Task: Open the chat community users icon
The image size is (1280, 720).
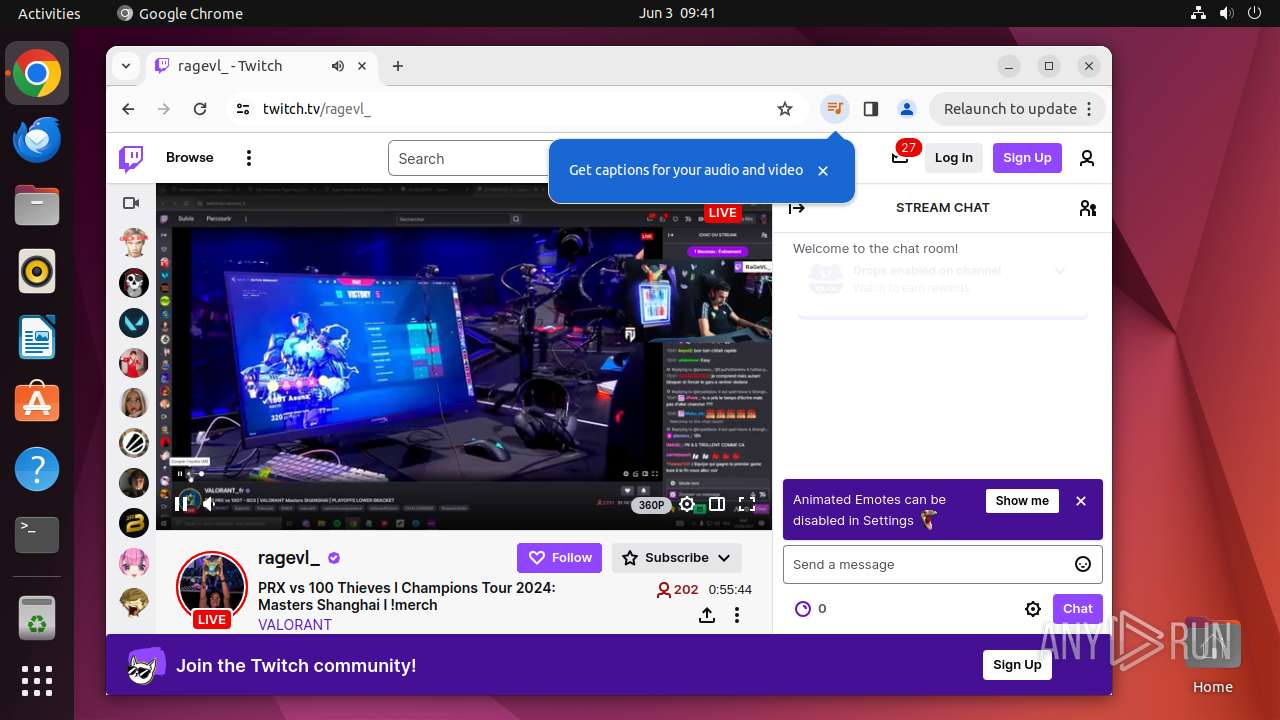Action: 1088,208
